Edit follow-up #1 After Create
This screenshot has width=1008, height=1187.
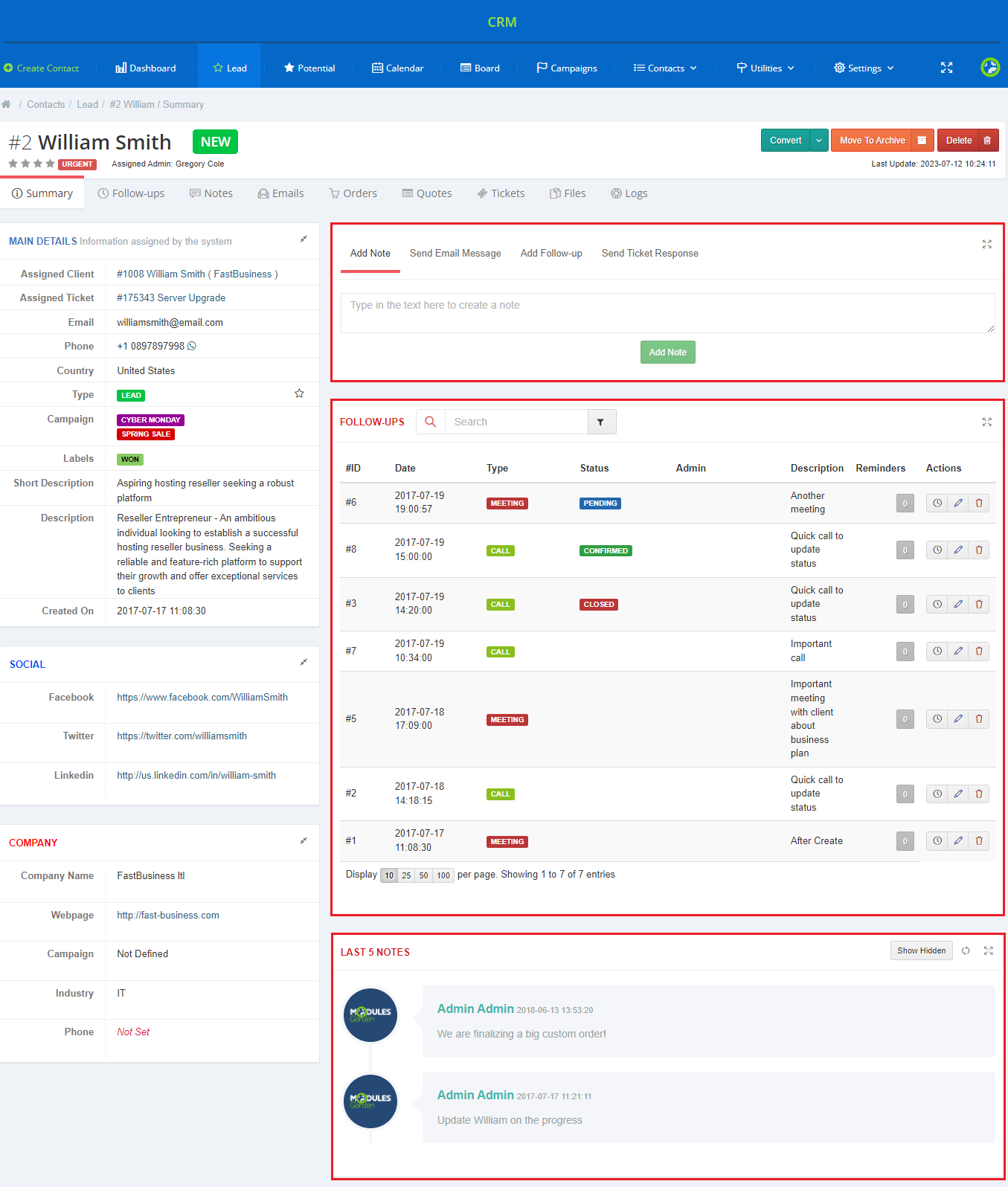pyautogui.click(x=958, y=840)
